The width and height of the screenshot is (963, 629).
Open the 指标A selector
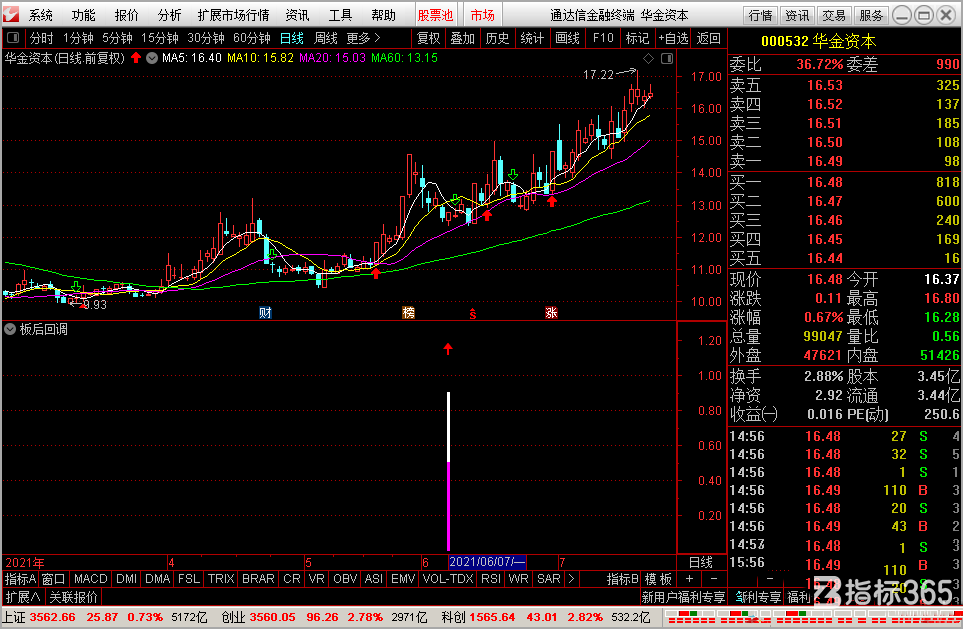pos(20,579)
